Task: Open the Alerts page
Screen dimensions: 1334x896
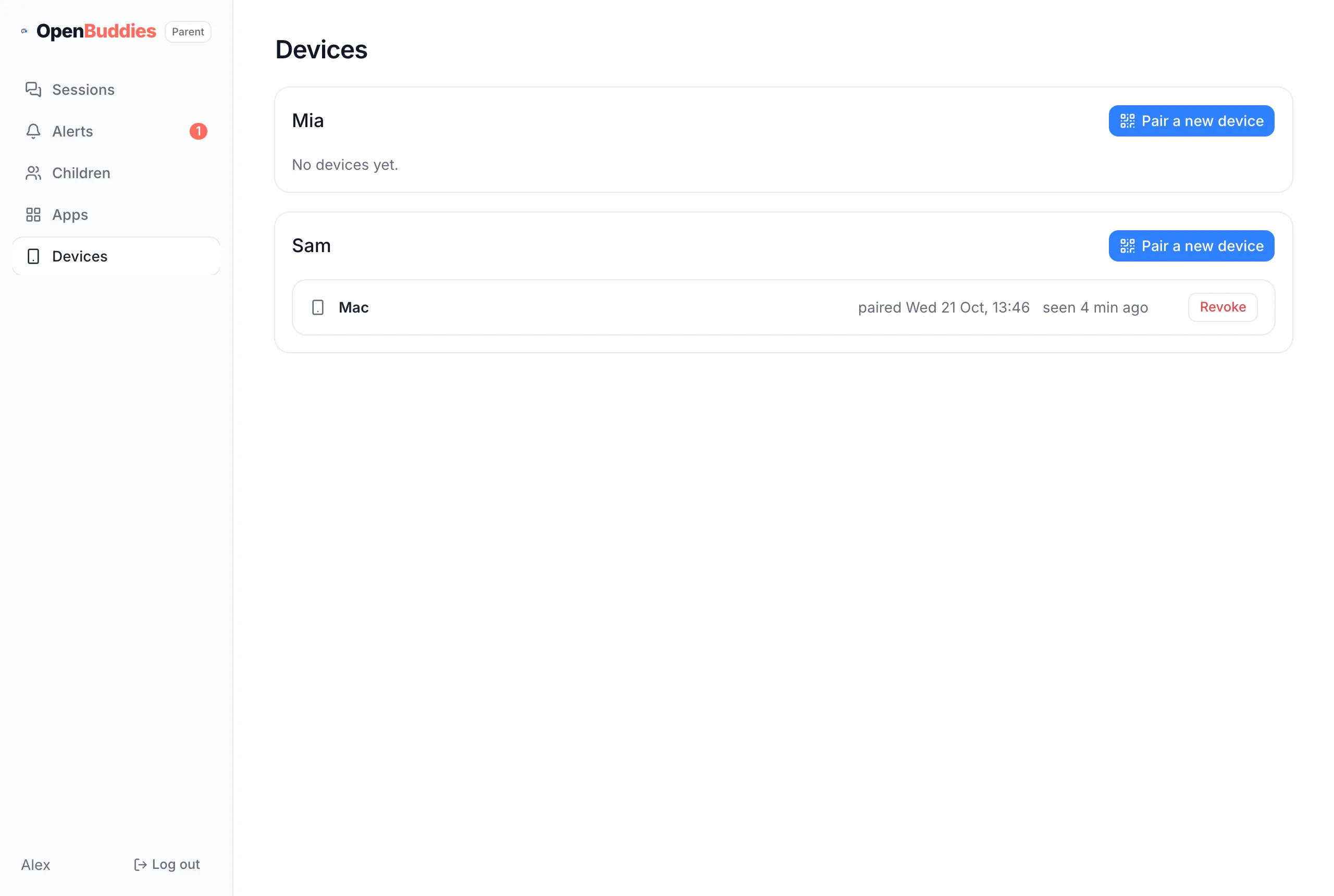Action: [x=116, y=131]
